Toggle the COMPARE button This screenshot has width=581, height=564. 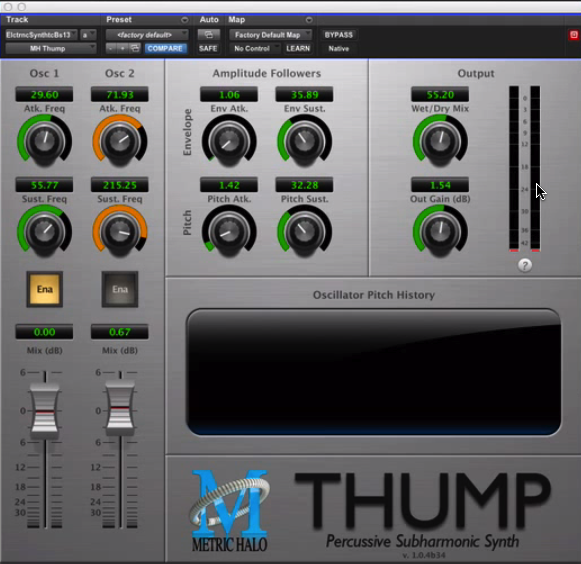(165, 49)
